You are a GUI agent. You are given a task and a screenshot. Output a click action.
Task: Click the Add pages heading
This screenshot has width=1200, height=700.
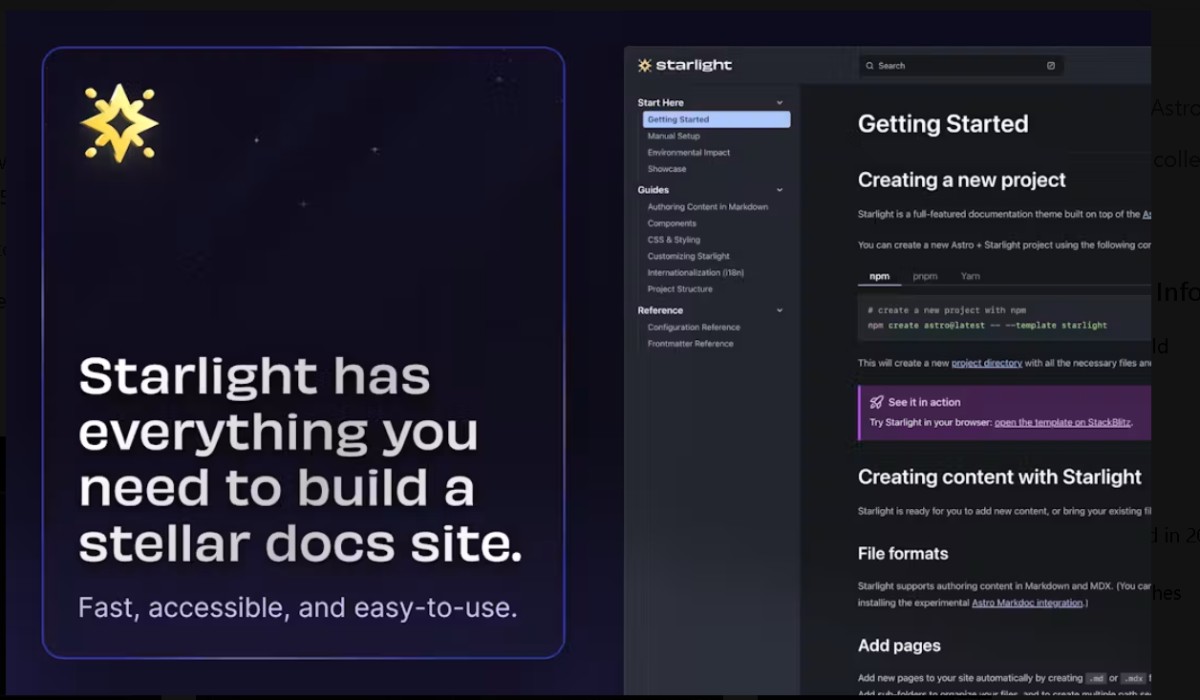tap(899, 646)
